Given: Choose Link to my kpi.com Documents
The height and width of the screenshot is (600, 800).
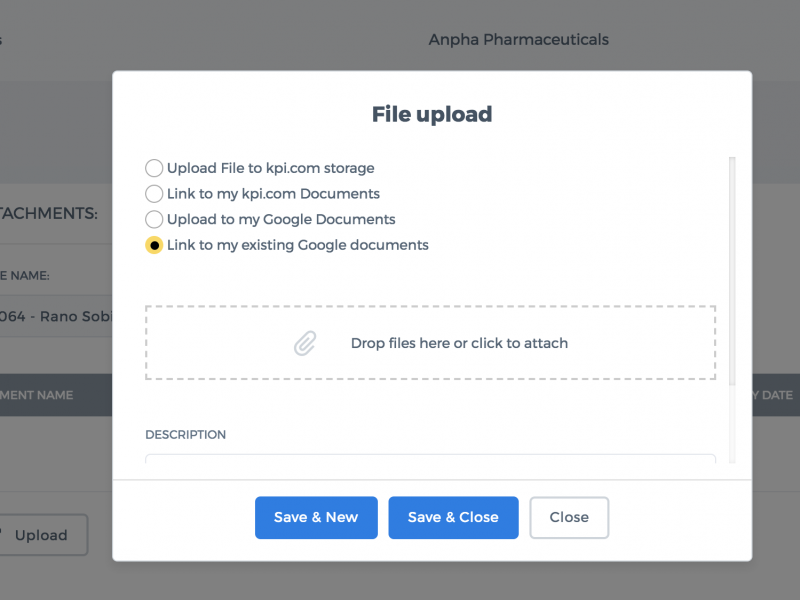Looking at the screenshot, I should [154, 194].
